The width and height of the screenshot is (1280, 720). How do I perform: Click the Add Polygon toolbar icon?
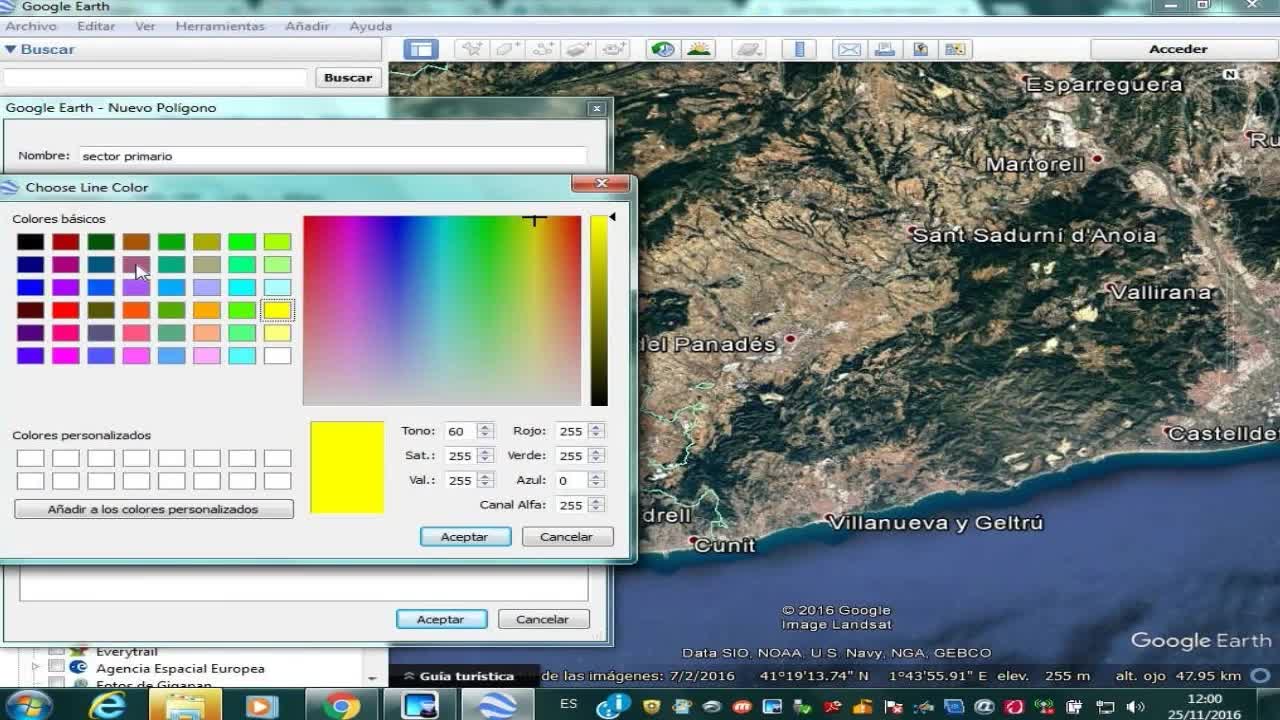[x=507, y=49]
